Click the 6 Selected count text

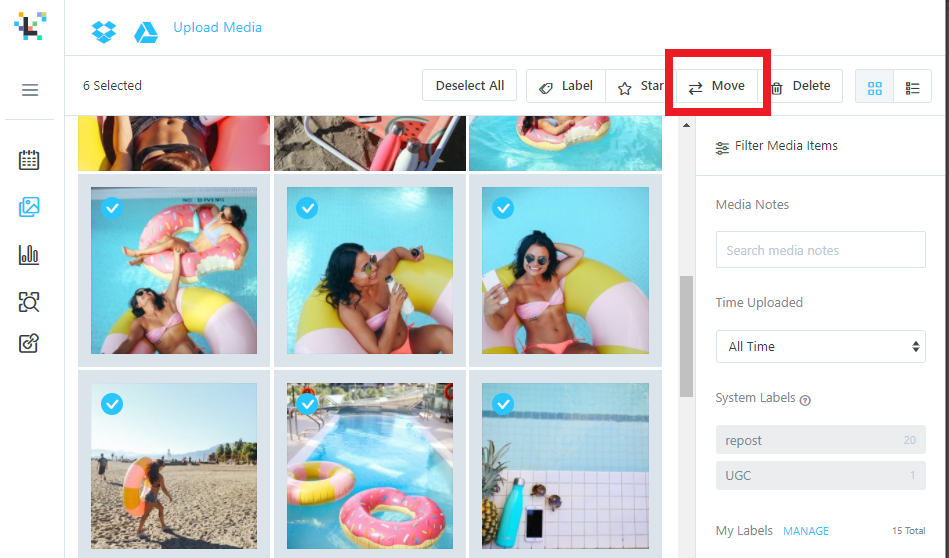tap(112, 85)
